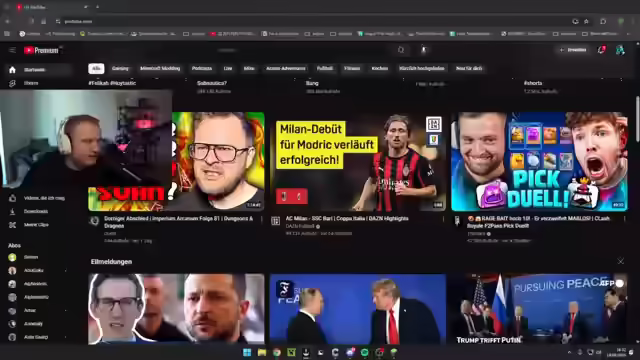Image resolution: width=640 pixels, height=360 pixels.
Task: Click DAZN channel avatar under Milan video
Action: (276, 221)
